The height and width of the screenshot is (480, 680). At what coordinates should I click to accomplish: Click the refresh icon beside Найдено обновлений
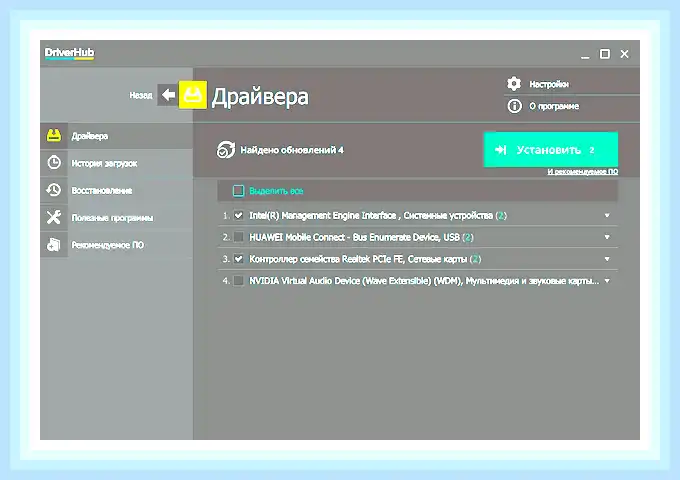point(226,150)
